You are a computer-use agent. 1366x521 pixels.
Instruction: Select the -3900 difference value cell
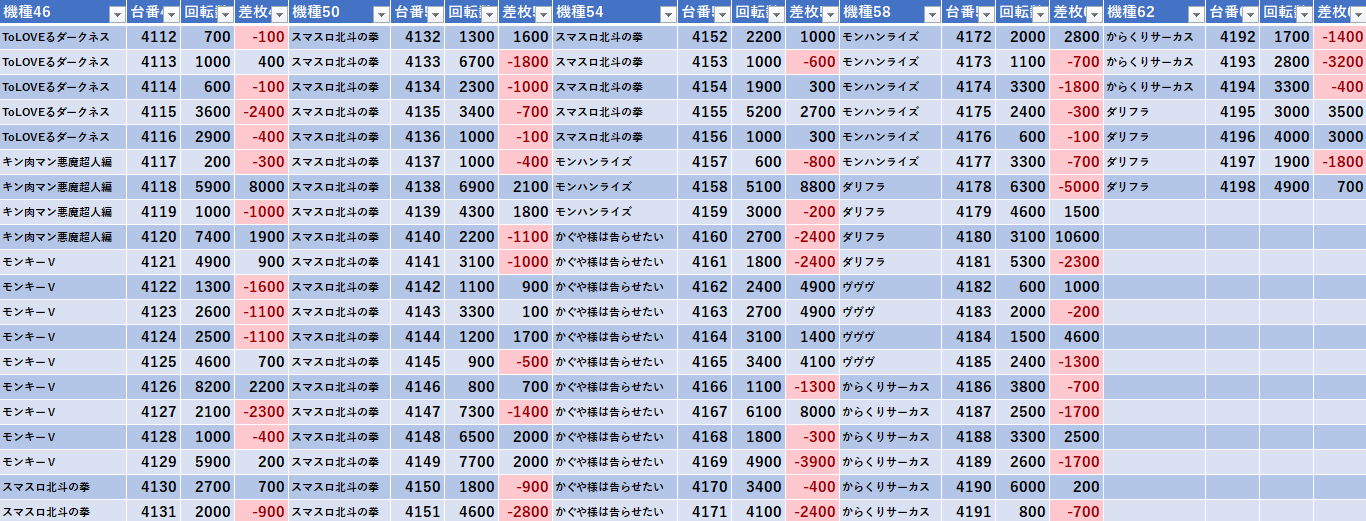(812, 462)
